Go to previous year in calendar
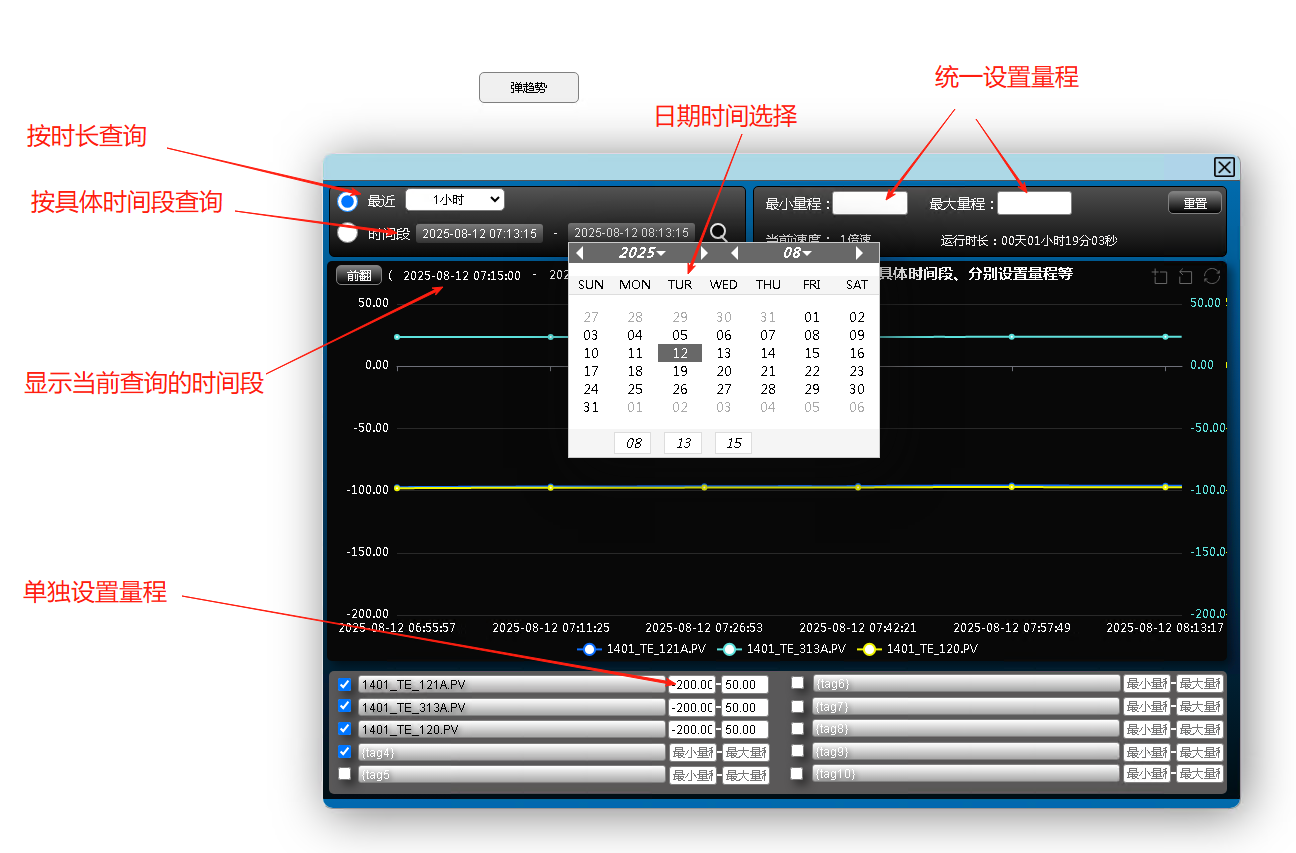 [x=580, y=253]
